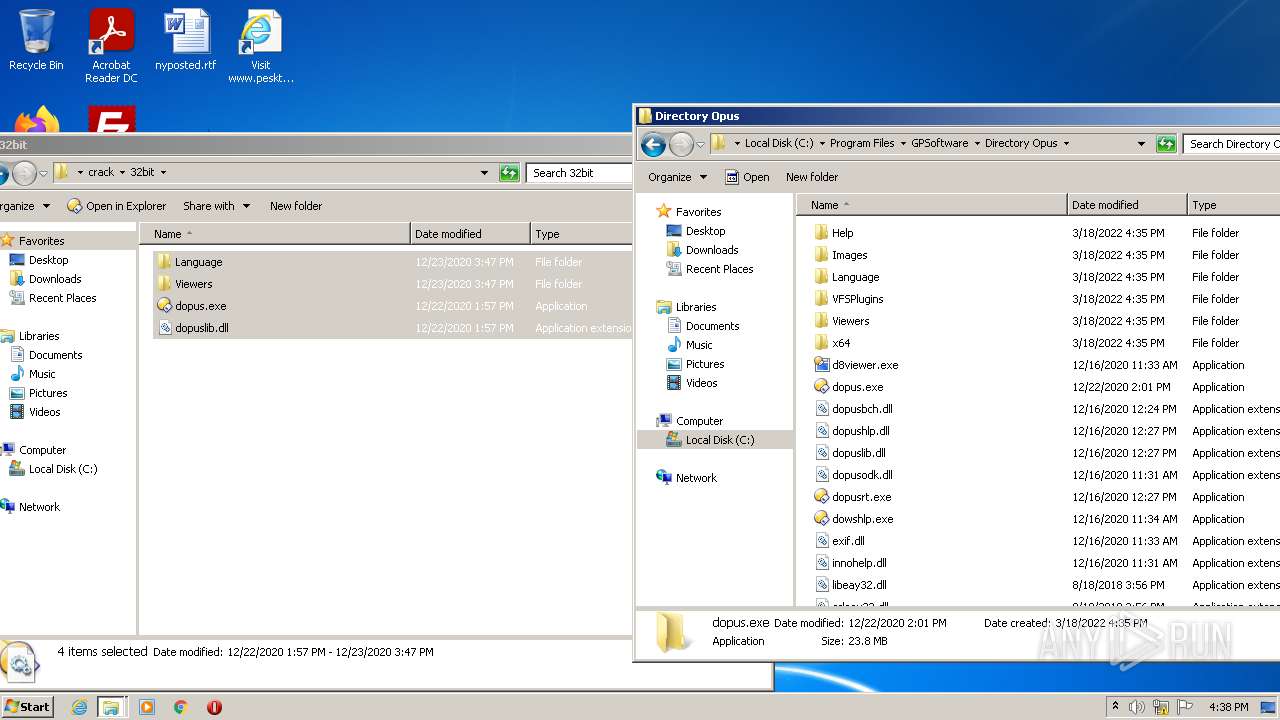The width and height of the screenshot is (1280, 720).
Task: Click Open button in Directory Opus toolbar
Action: [x=747, y=177]
